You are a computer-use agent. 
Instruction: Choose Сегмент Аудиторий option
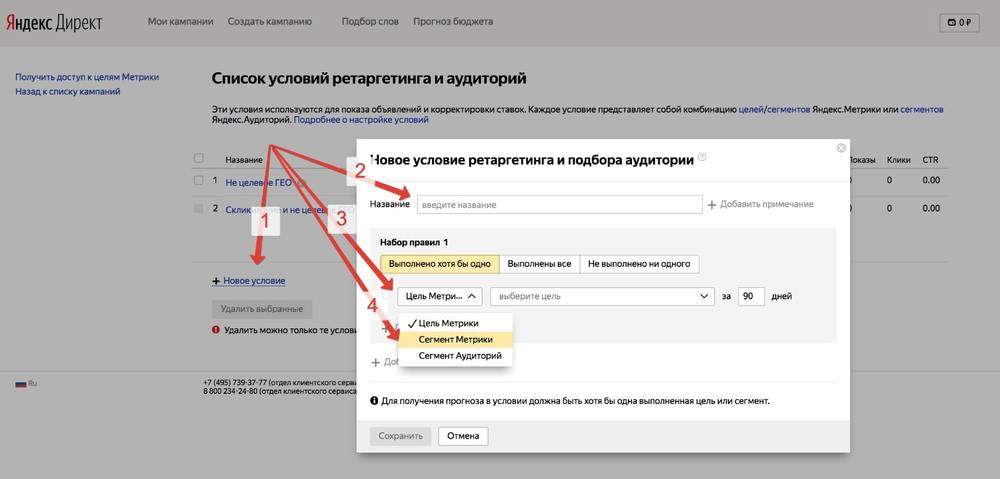coord(455,356)
